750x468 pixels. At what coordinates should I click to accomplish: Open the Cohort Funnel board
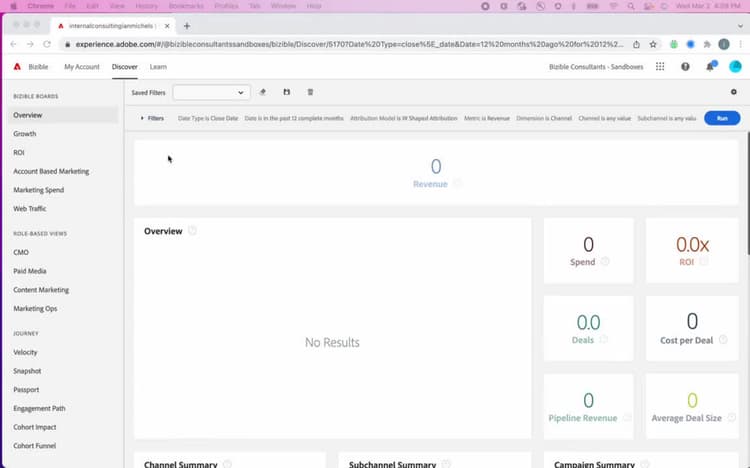coord(35,446)
